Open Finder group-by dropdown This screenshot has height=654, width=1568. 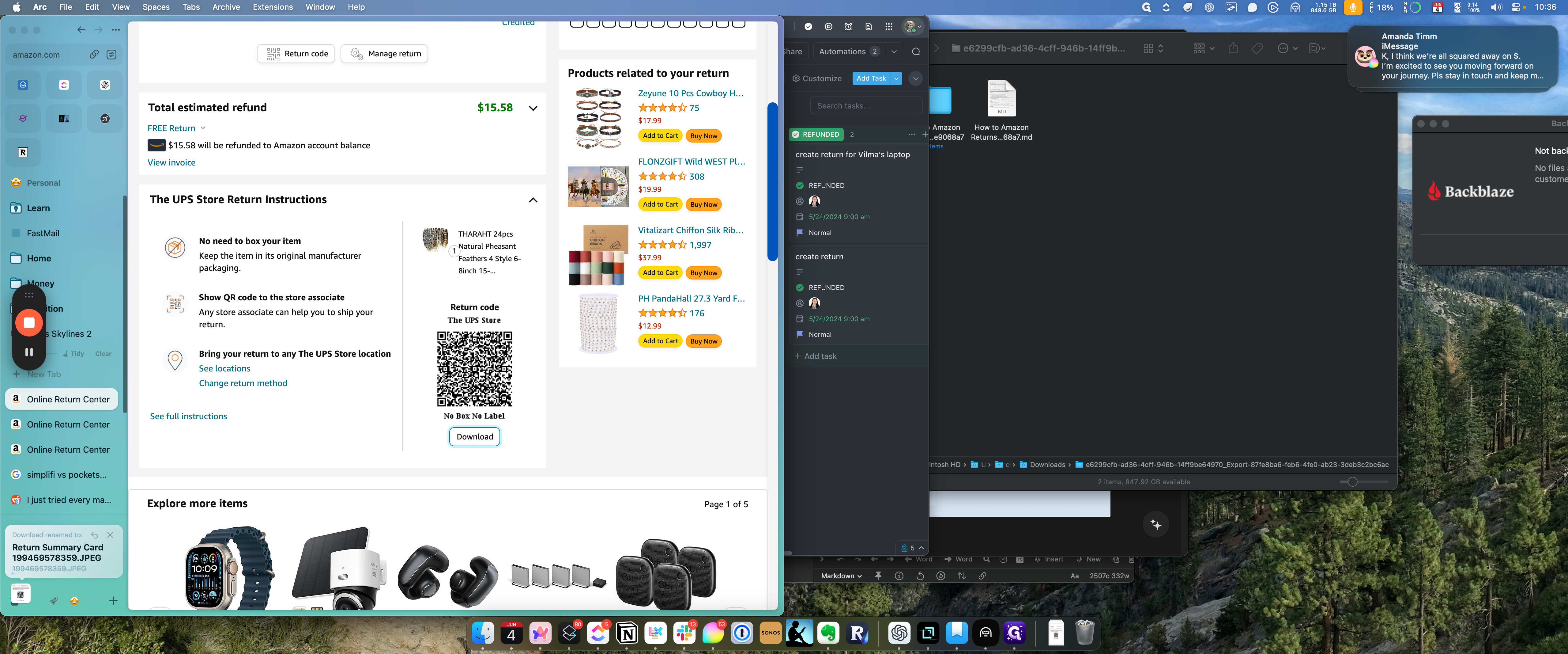pos(1203,48)
